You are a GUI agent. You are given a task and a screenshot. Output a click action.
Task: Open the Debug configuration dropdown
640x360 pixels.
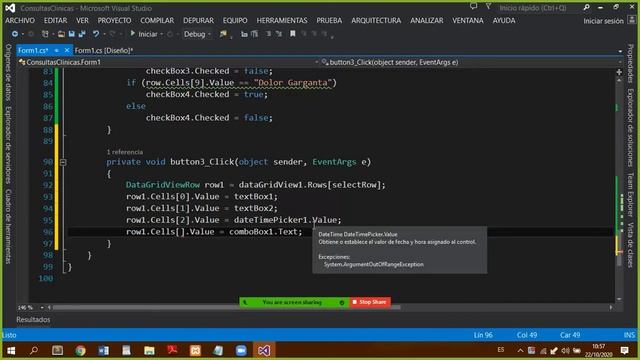[x=197, y=34]
